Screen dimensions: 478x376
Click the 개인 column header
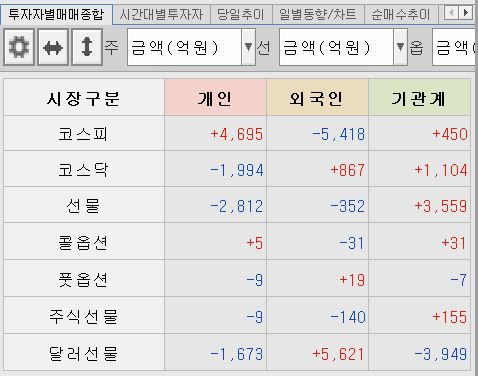tap(215, 98)
